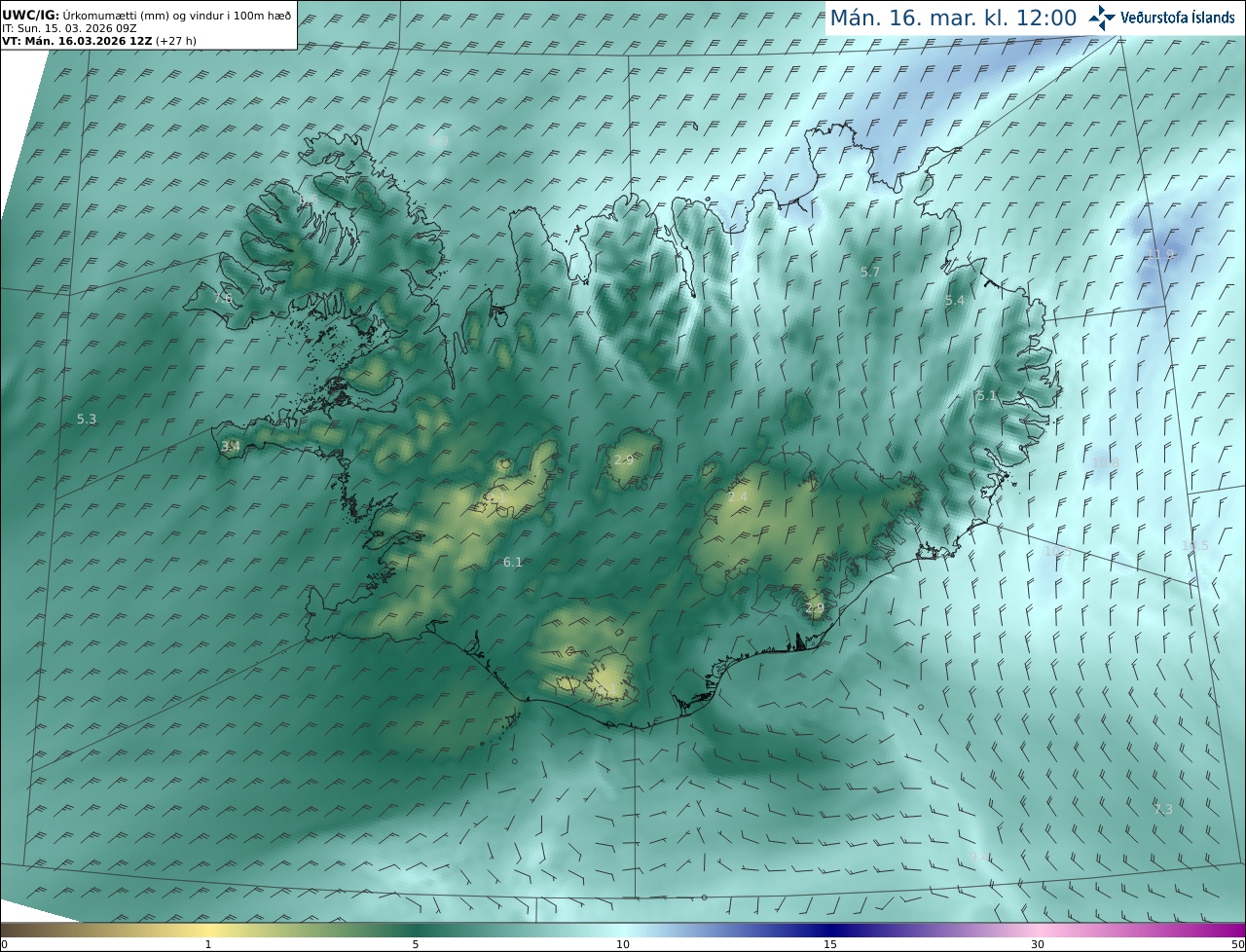Screen dimensions: 1246x952
Task: Click the '1' tick on the color scale
Action: (x=208, y=944)
